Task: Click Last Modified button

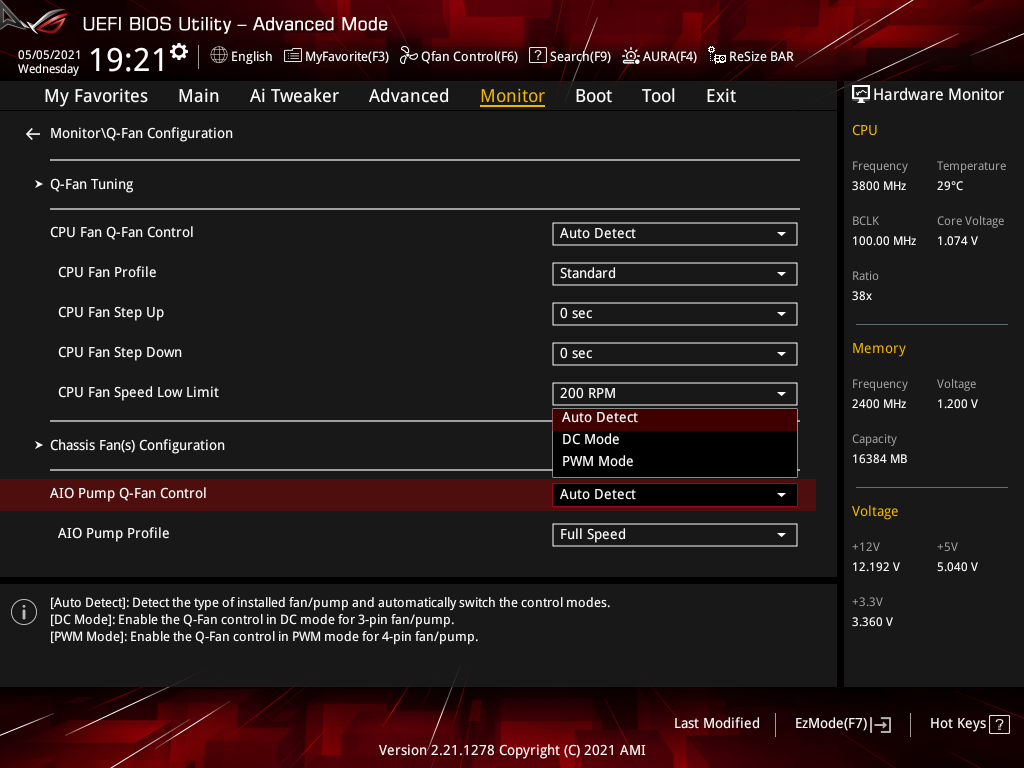Action: click(716, 724)
